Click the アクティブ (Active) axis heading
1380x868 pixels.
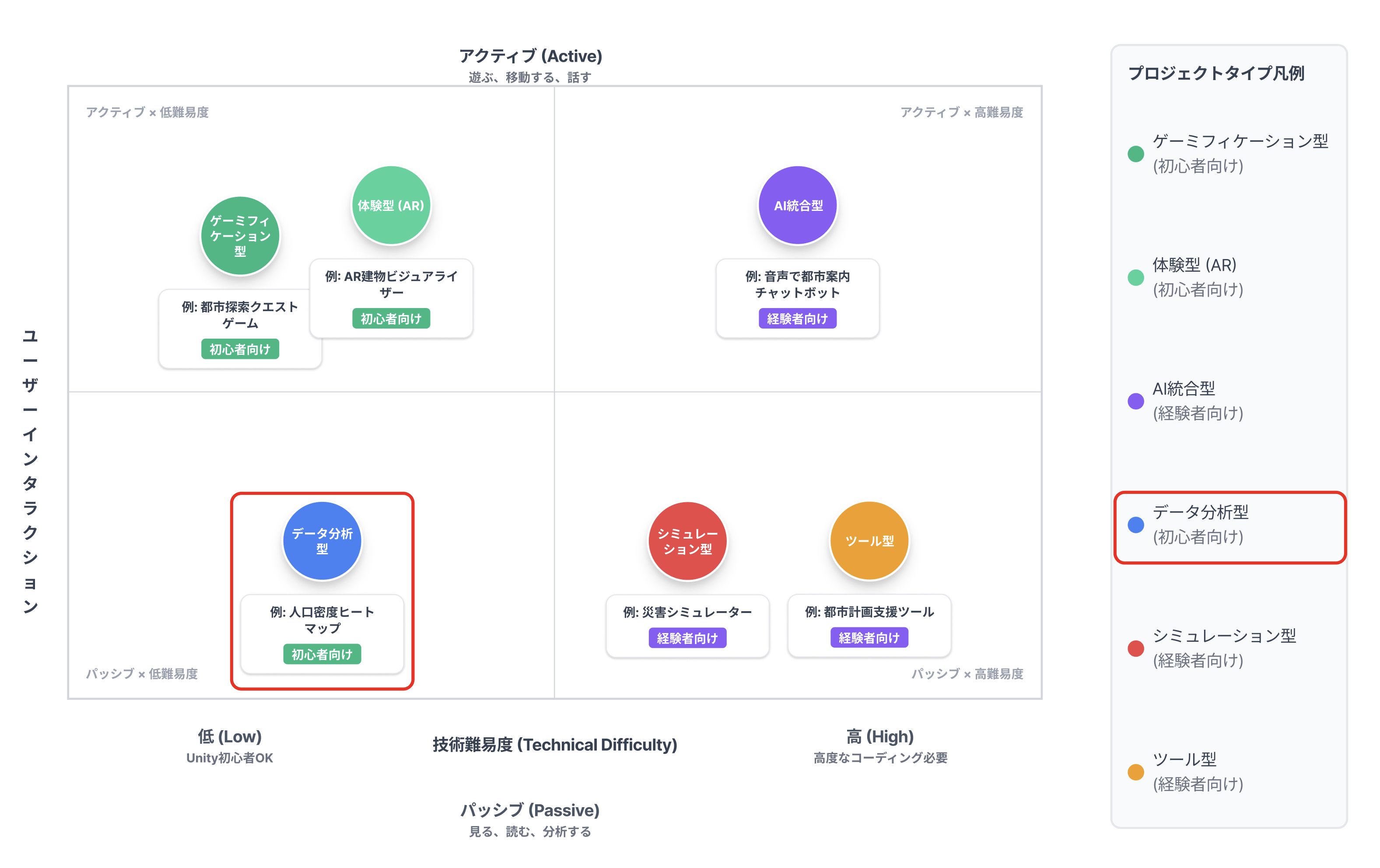(530, 56)
